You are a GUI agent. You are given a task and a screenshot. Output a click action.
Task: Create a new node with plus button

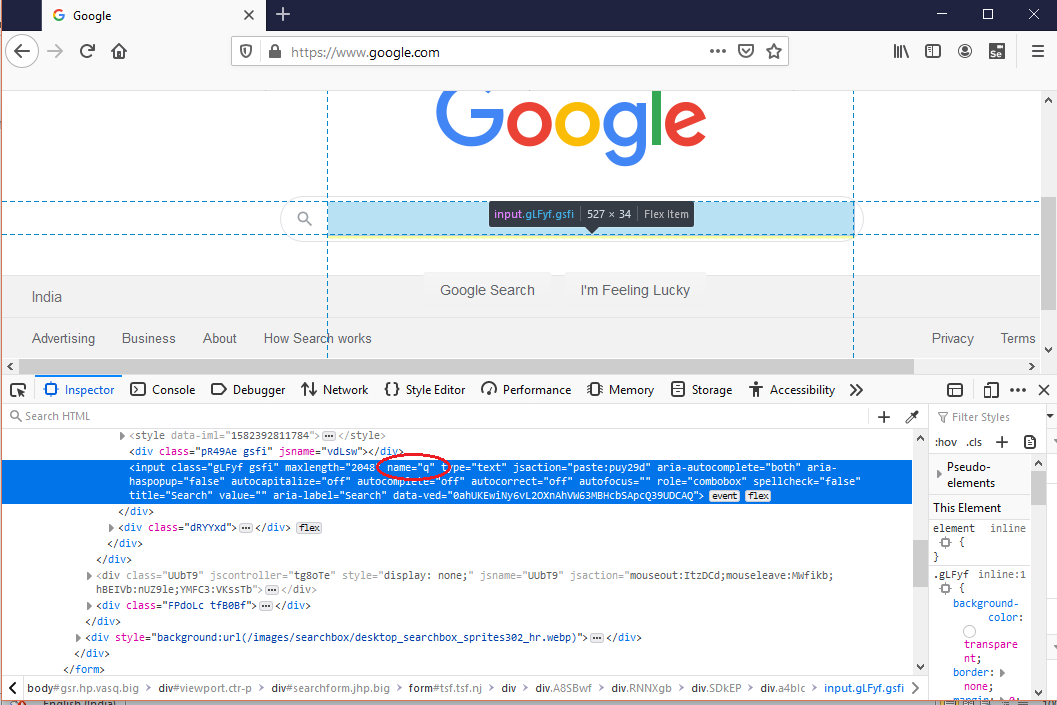(x=884, y=417)
